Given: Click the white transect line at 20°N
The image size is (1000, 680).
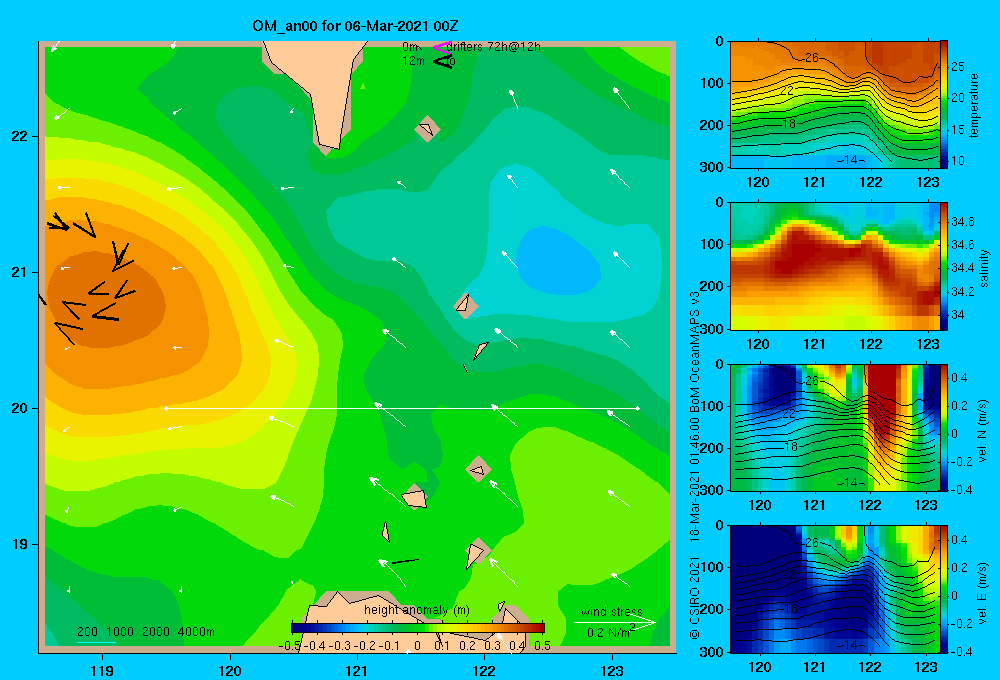Looking at the screenshot, I should pos(402,408).
